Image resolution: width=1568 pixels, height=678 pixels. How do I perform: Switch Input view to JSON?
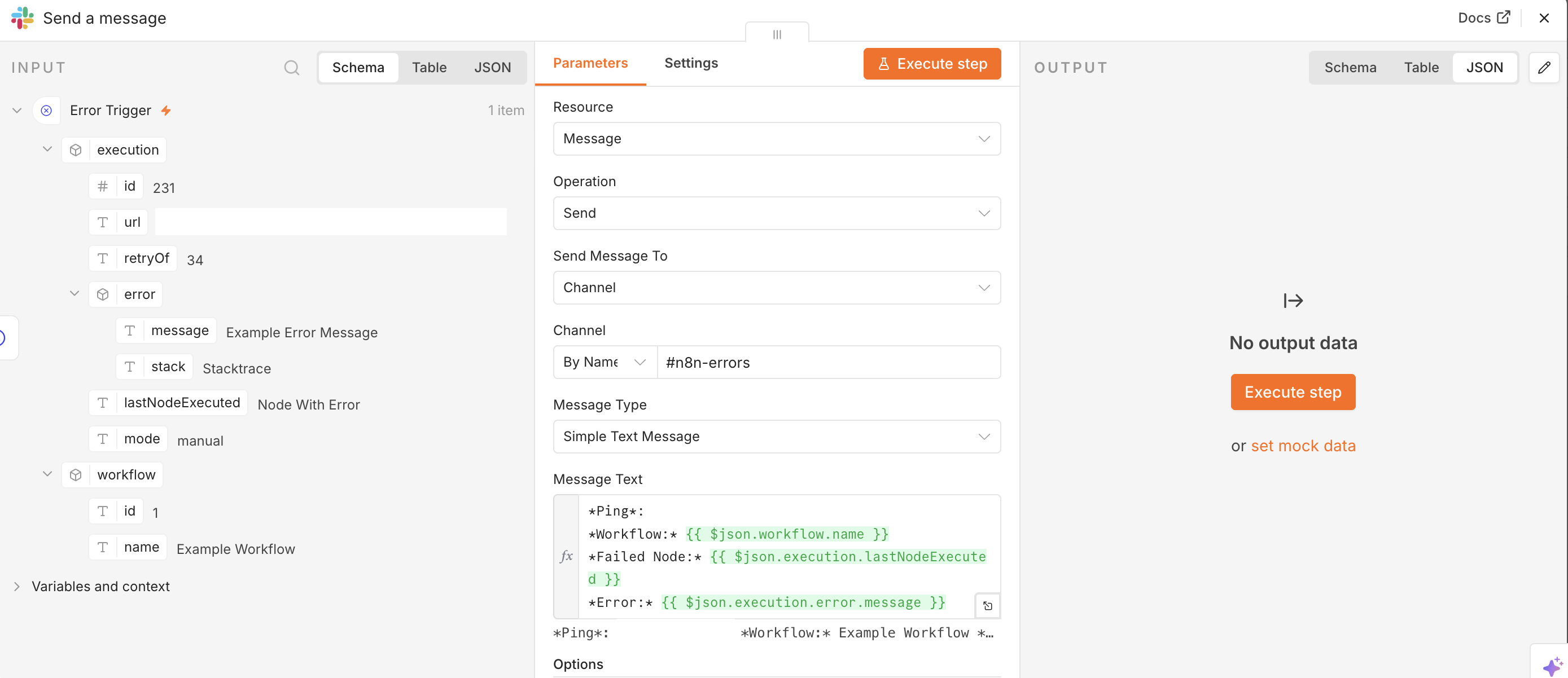coord(492,68)
